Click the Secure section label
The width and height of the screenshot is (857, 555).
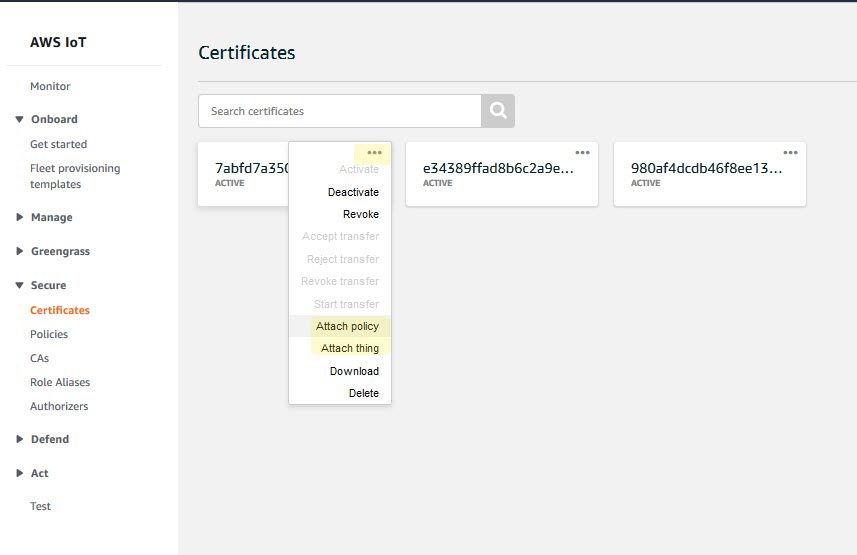click(x=48, y=285)
